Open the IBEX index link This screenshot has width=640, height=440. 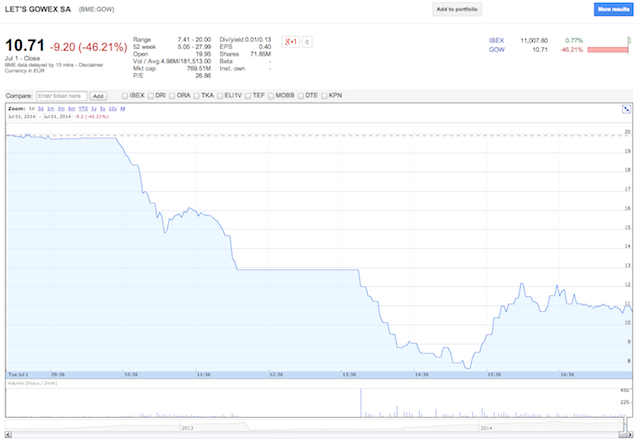[x=496, y=40]
